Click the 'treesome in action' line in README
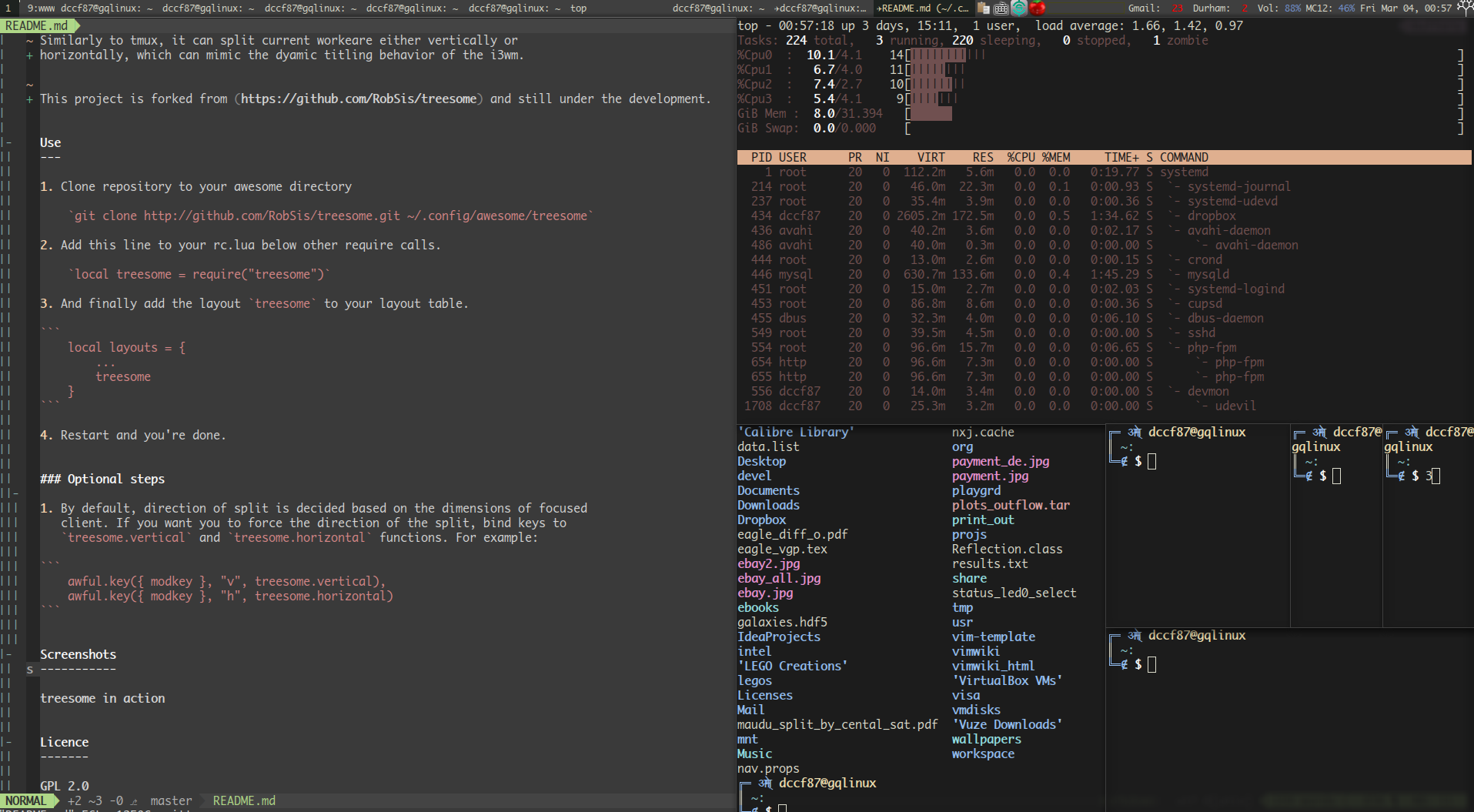Viewport: 1474px width, 812px height. click(x=102, y=698)
